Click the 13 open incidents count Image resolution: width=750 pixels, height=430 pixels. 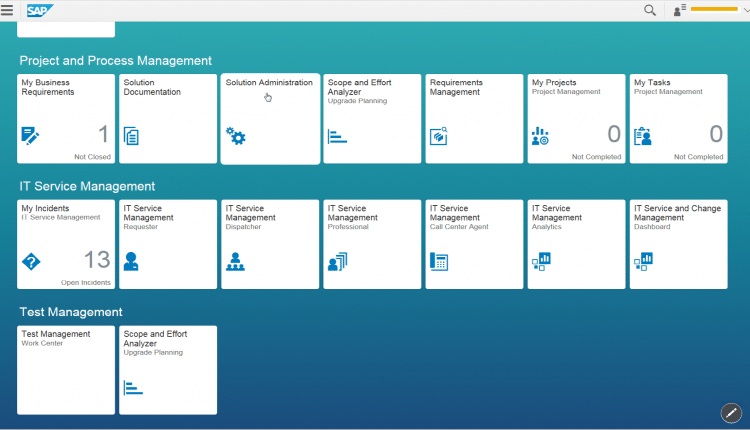[x=97, y=260]
